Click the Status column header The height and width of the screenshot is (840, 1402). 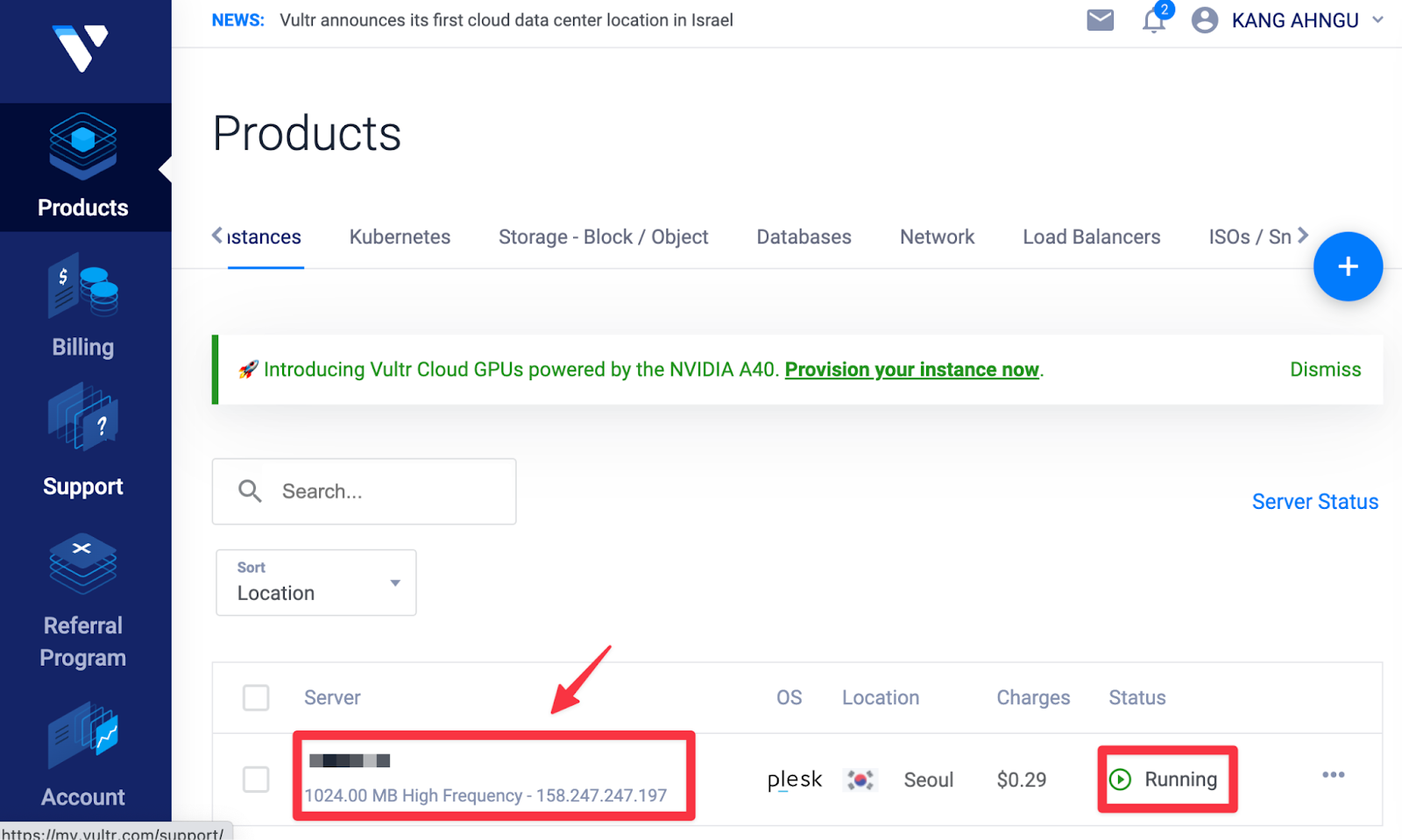[1136, 698]
